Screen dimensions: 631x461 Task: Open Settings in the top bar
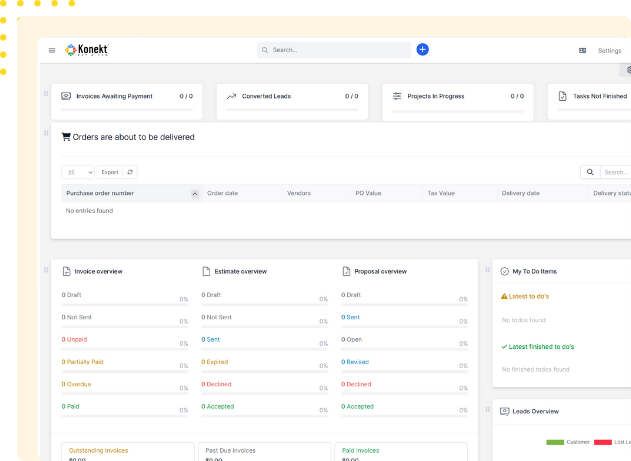609,50
